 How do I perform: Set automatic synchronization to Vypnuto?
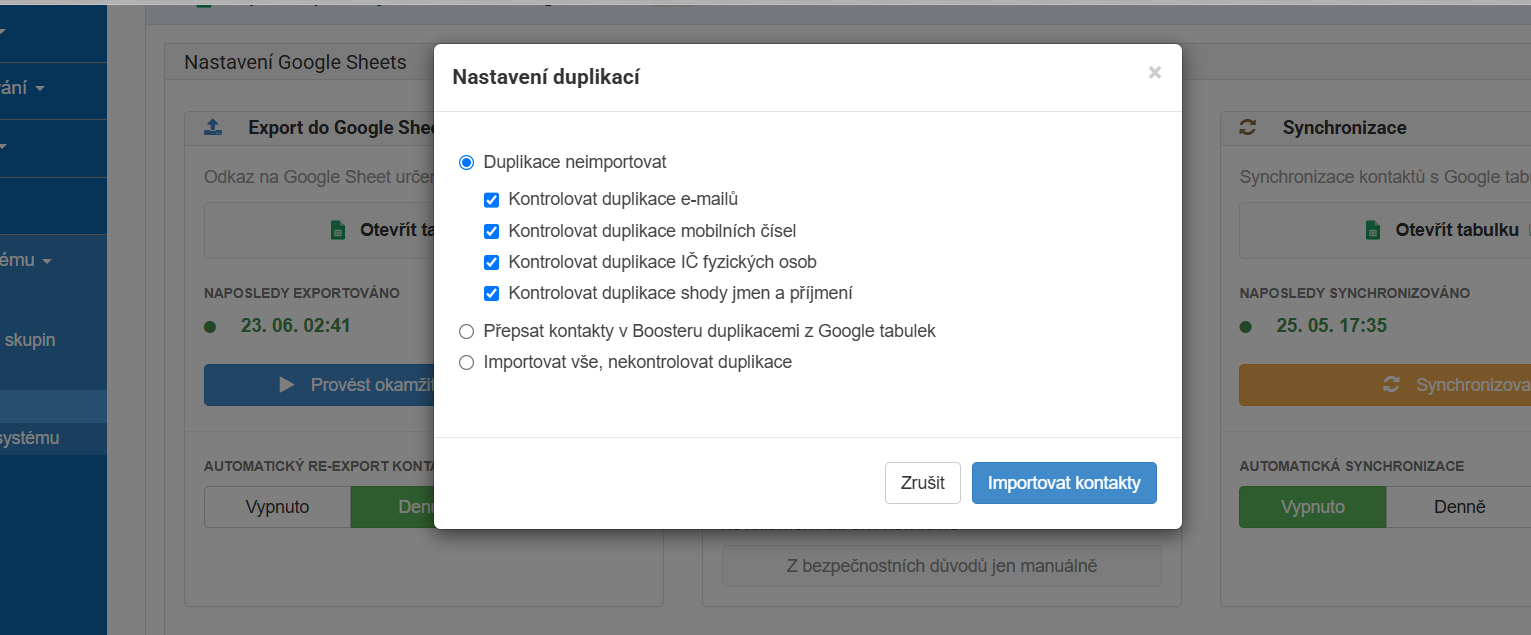(1312, 507)
